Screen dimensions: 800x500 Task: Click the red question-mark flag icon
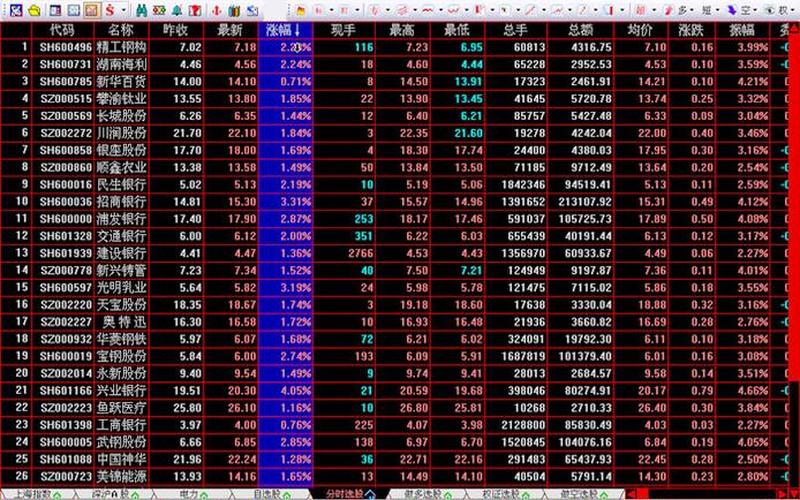tap(194, 11)
